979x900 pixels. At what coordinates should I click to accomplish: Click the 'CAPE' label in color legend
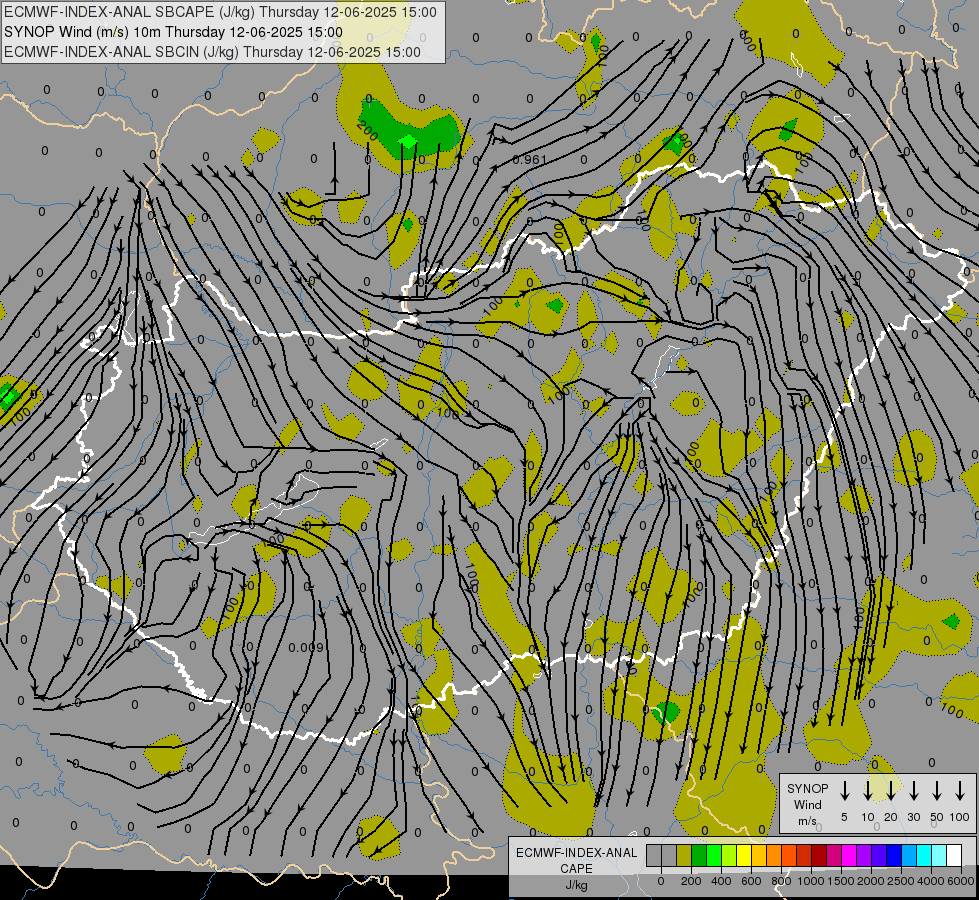click(x=576, y=869)
